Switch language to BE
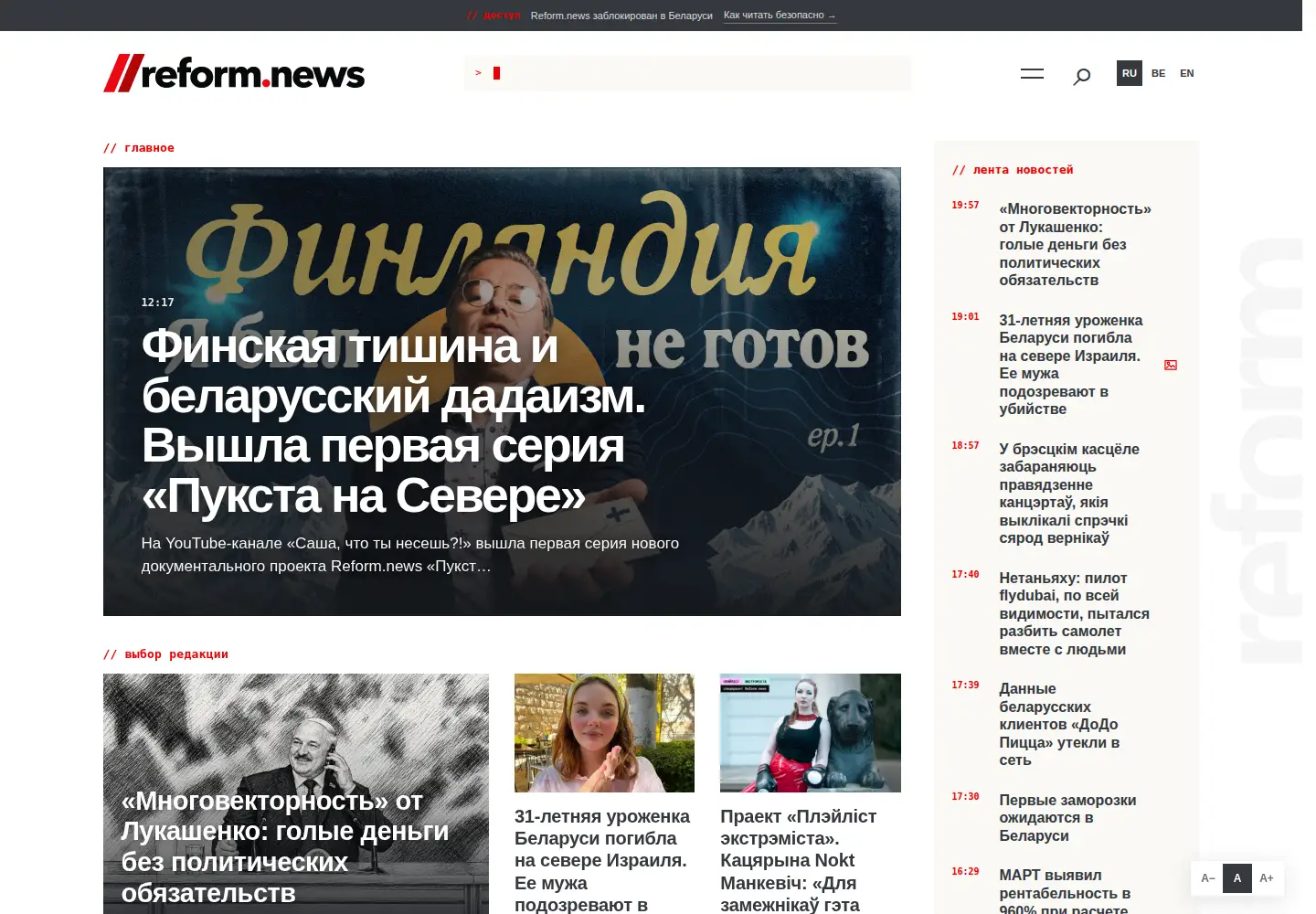1316x914 pixels. pos(1158,73)
